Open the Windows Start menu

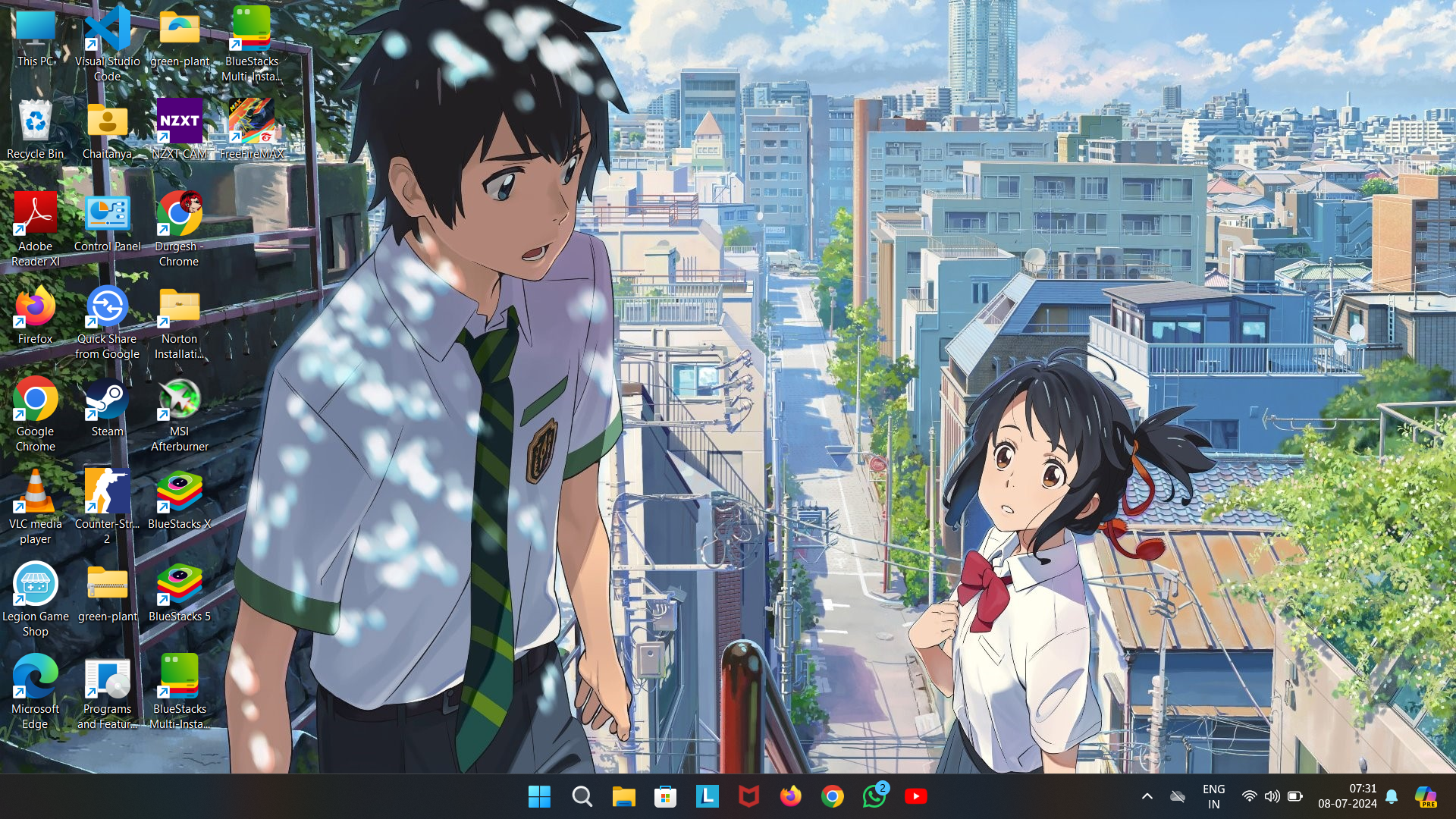[540, 796]
